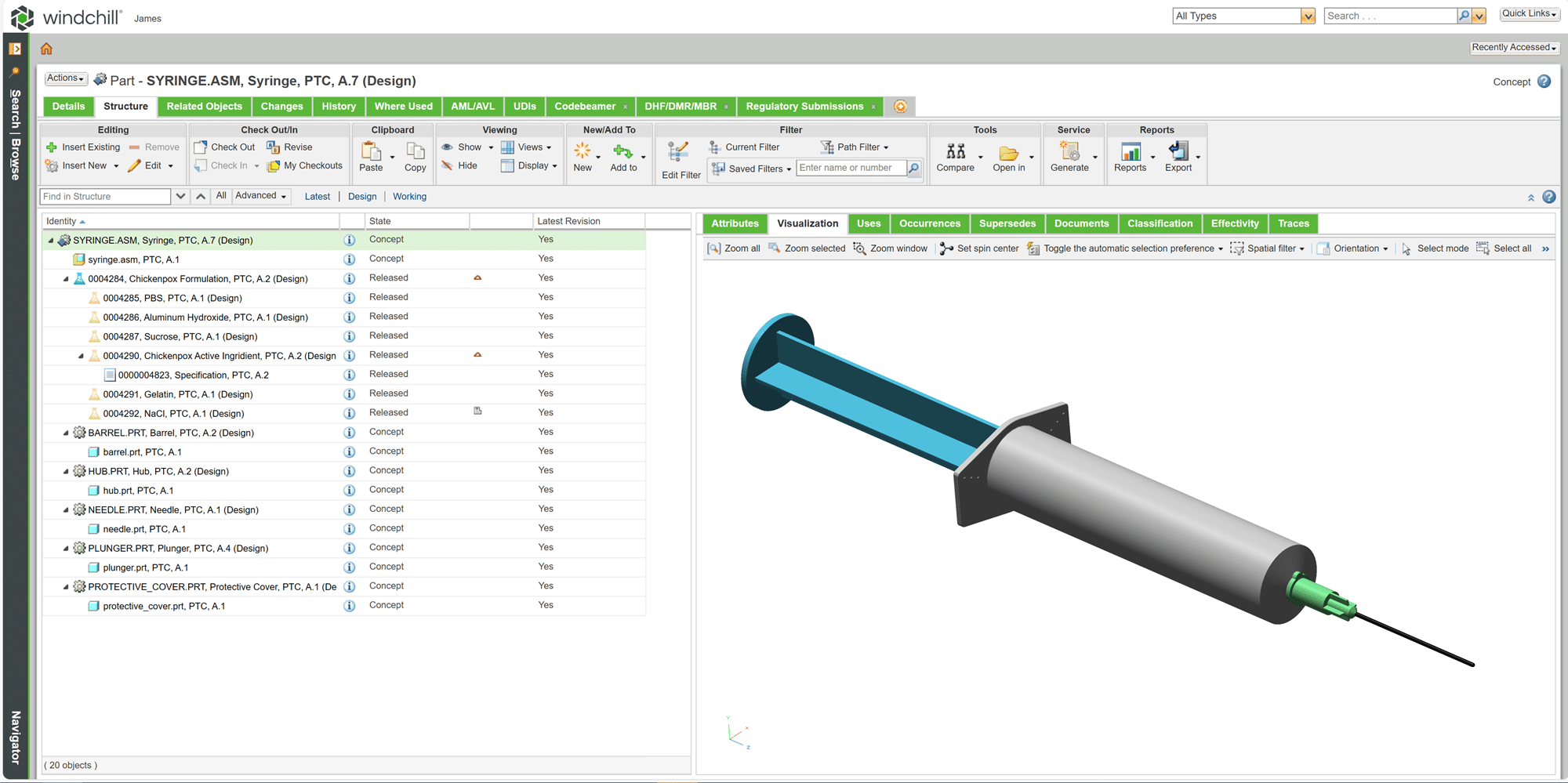The image size is (1568, 783).
Task: Click Insert Existing tool
Action: point(83,147)
